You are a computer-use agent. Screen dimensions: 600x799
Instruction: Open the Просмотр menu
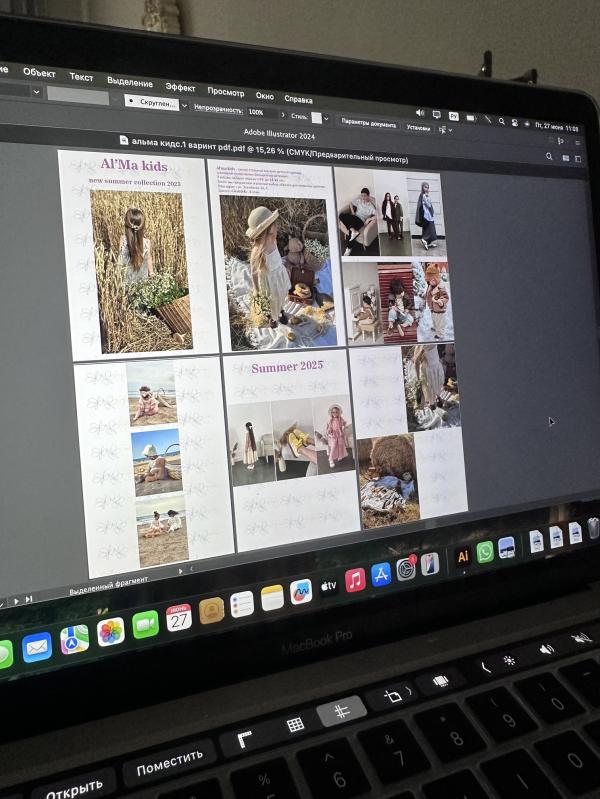(x=226, y=92)
